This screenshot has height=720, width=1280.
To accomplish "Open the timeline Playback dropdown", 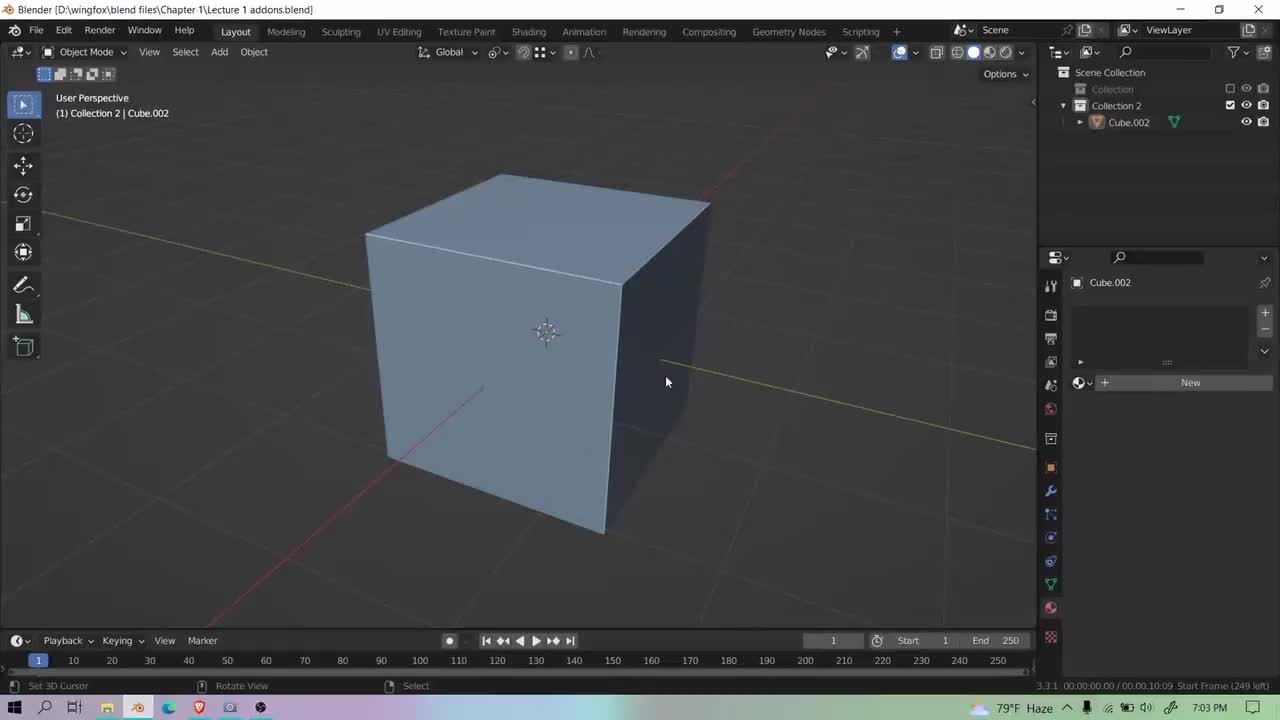I will click(68, 641).
